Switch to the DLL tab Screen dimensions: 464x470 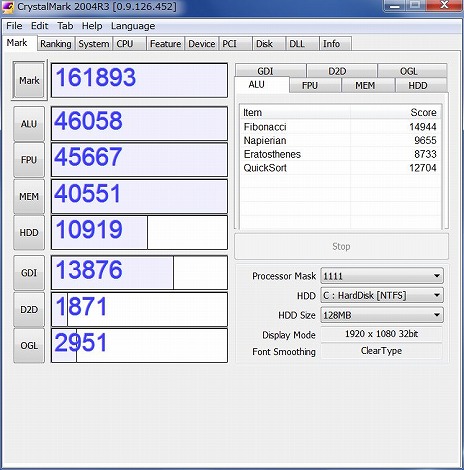click(x=302, y=44)
